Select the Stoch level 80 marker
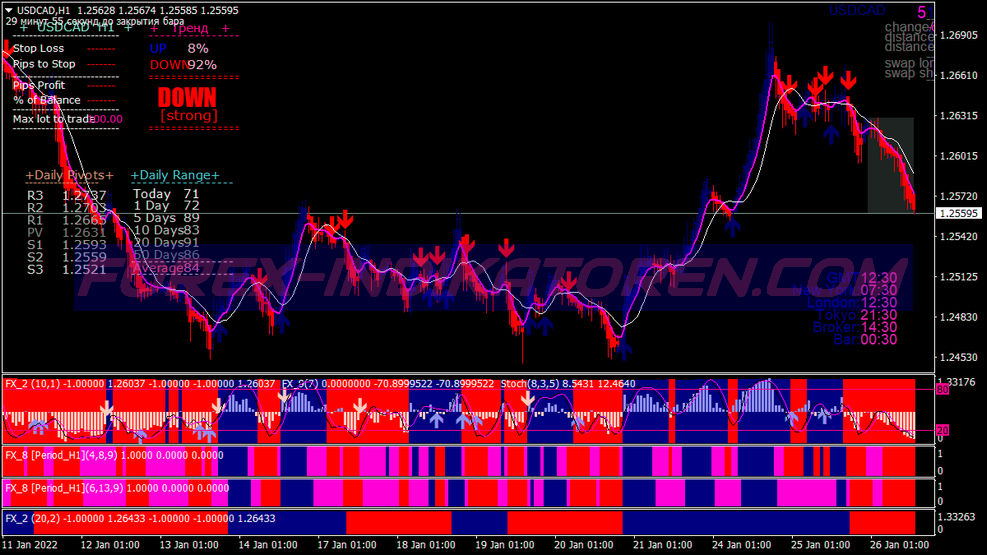Viewport: 987px width, 555px height. point(941,390)
